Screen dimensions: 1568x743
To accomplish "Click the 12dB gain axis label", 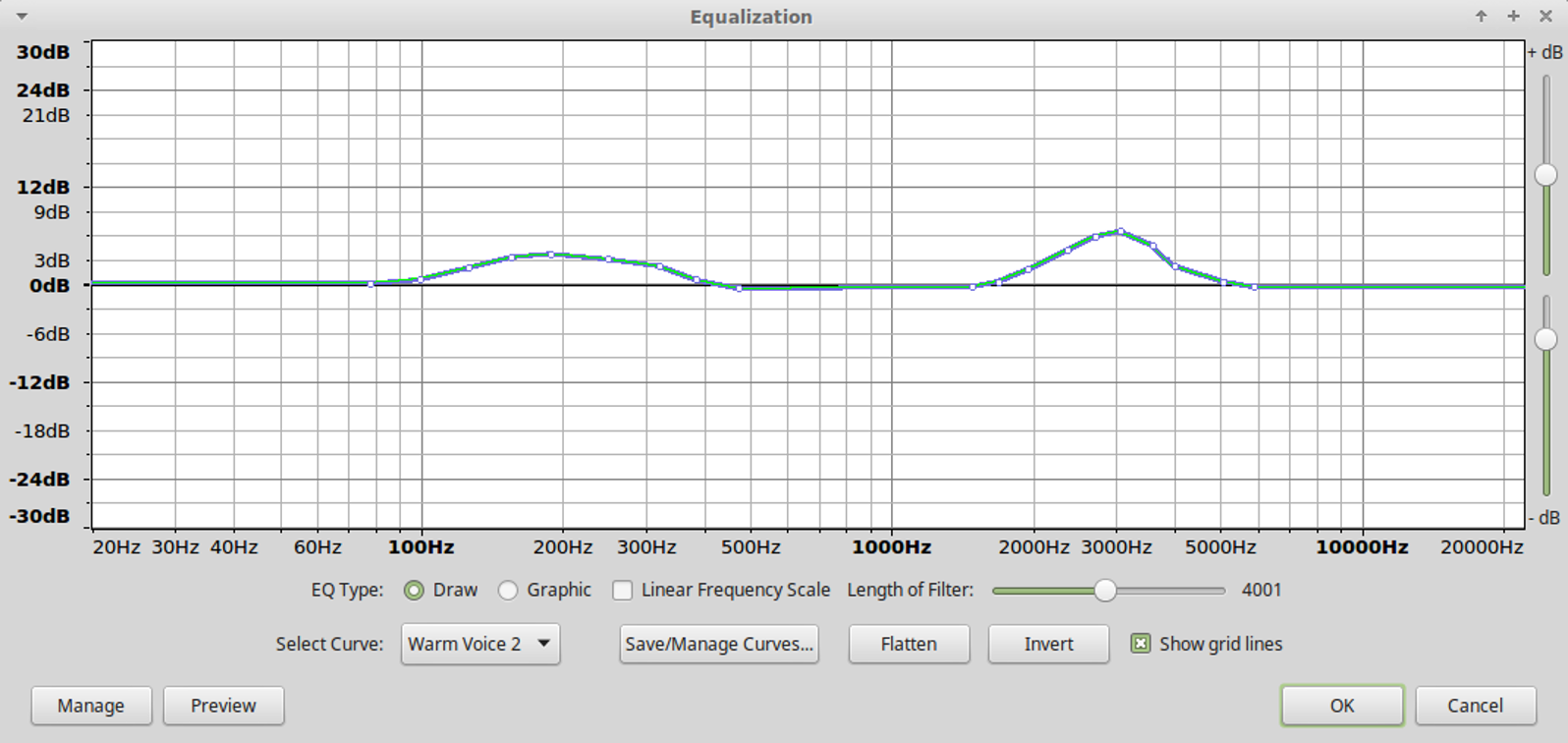I will tap(43, 187).
